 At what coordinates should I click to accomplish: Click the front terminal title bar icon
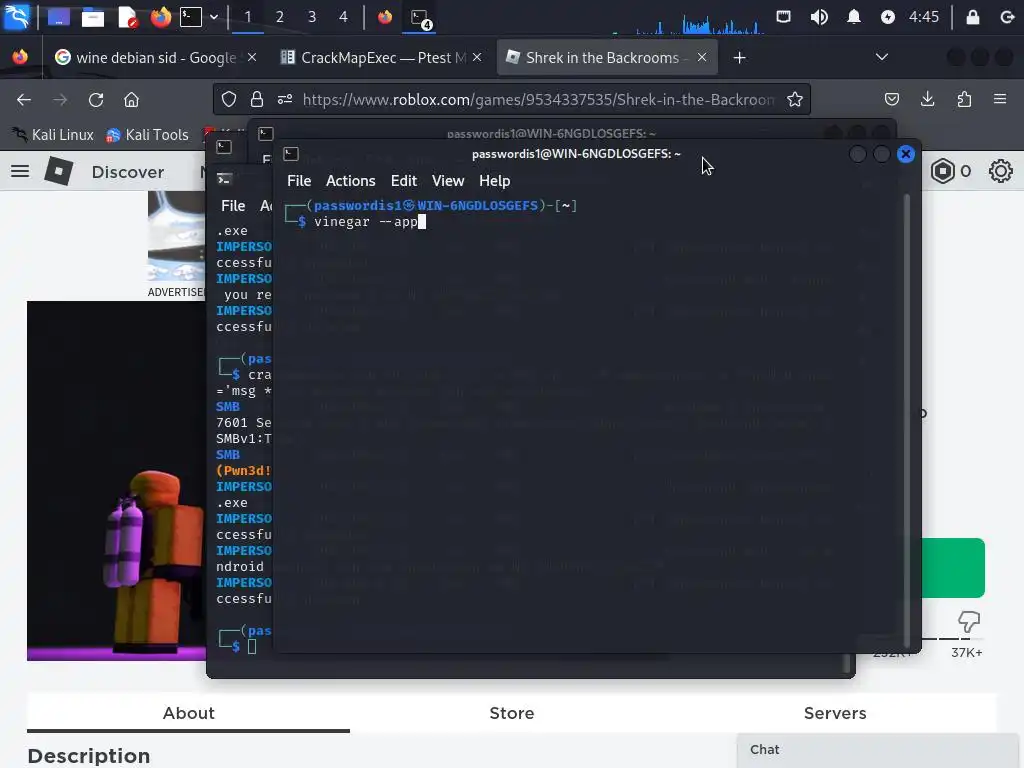pyautogui.click(x=291, y=154)
